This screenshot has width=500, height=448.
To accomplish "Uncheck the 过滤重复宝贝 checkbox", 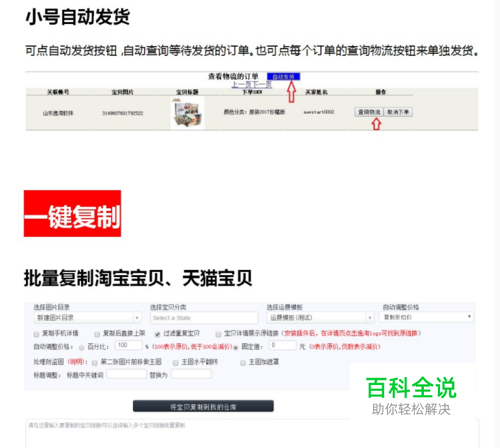I will coord(157,334).
